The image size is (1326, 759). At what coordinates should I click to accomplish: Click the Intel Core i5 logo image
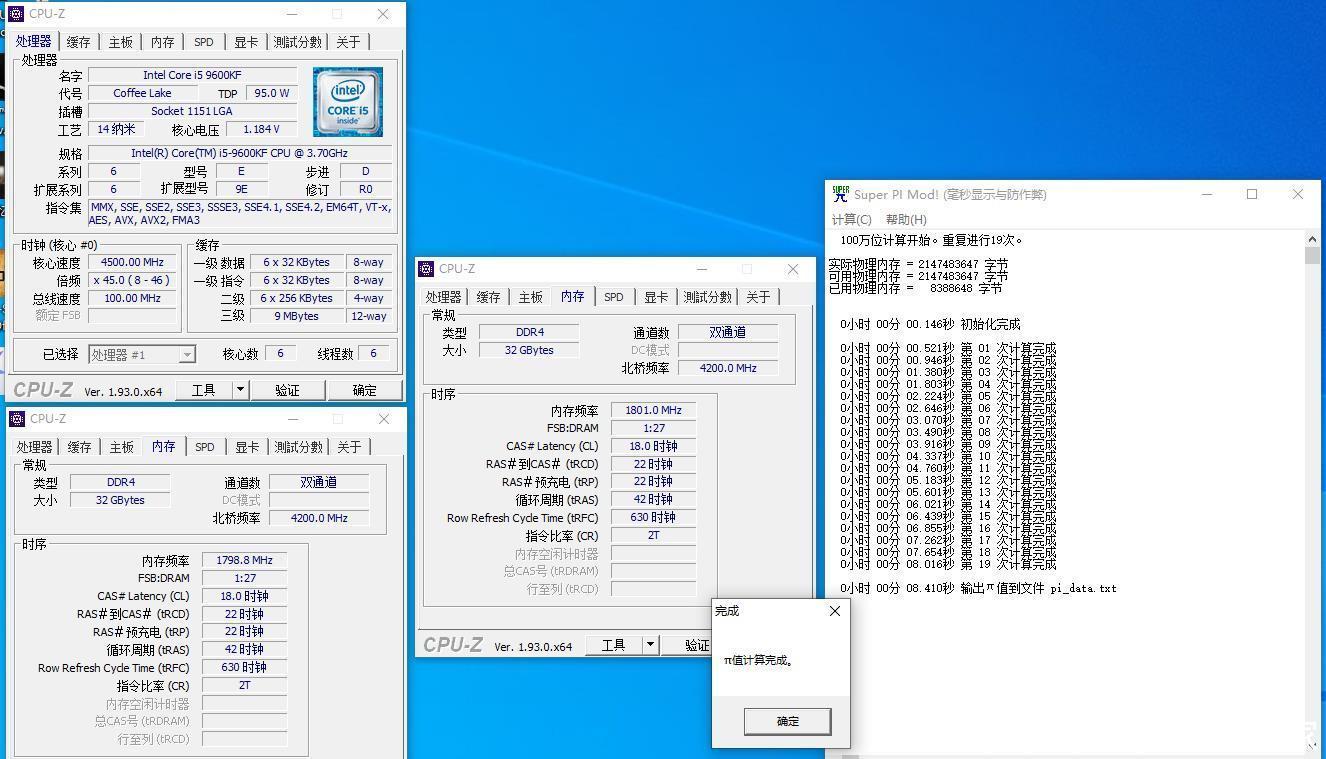click(348, 102)
